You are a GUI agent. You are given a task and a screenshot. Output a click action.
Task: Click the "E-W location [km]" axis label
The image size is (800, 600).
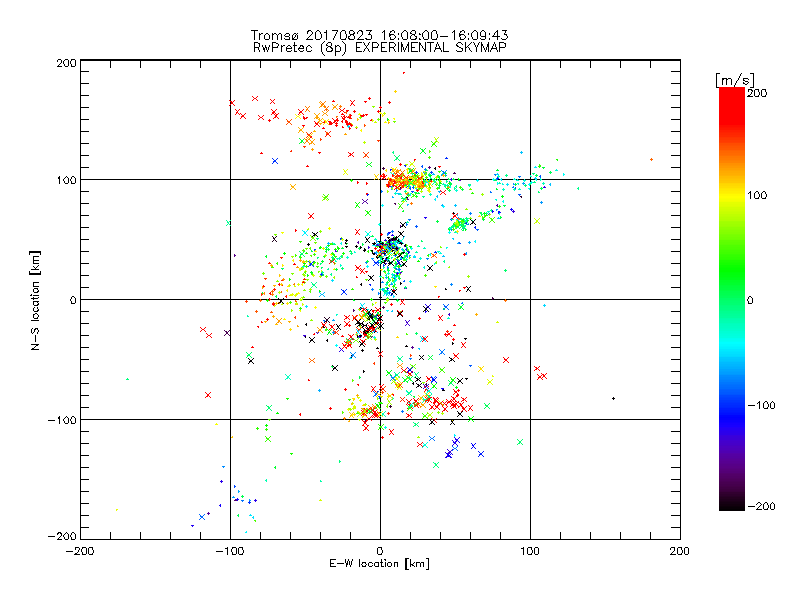pyautogui.click(x=379, y=564)
